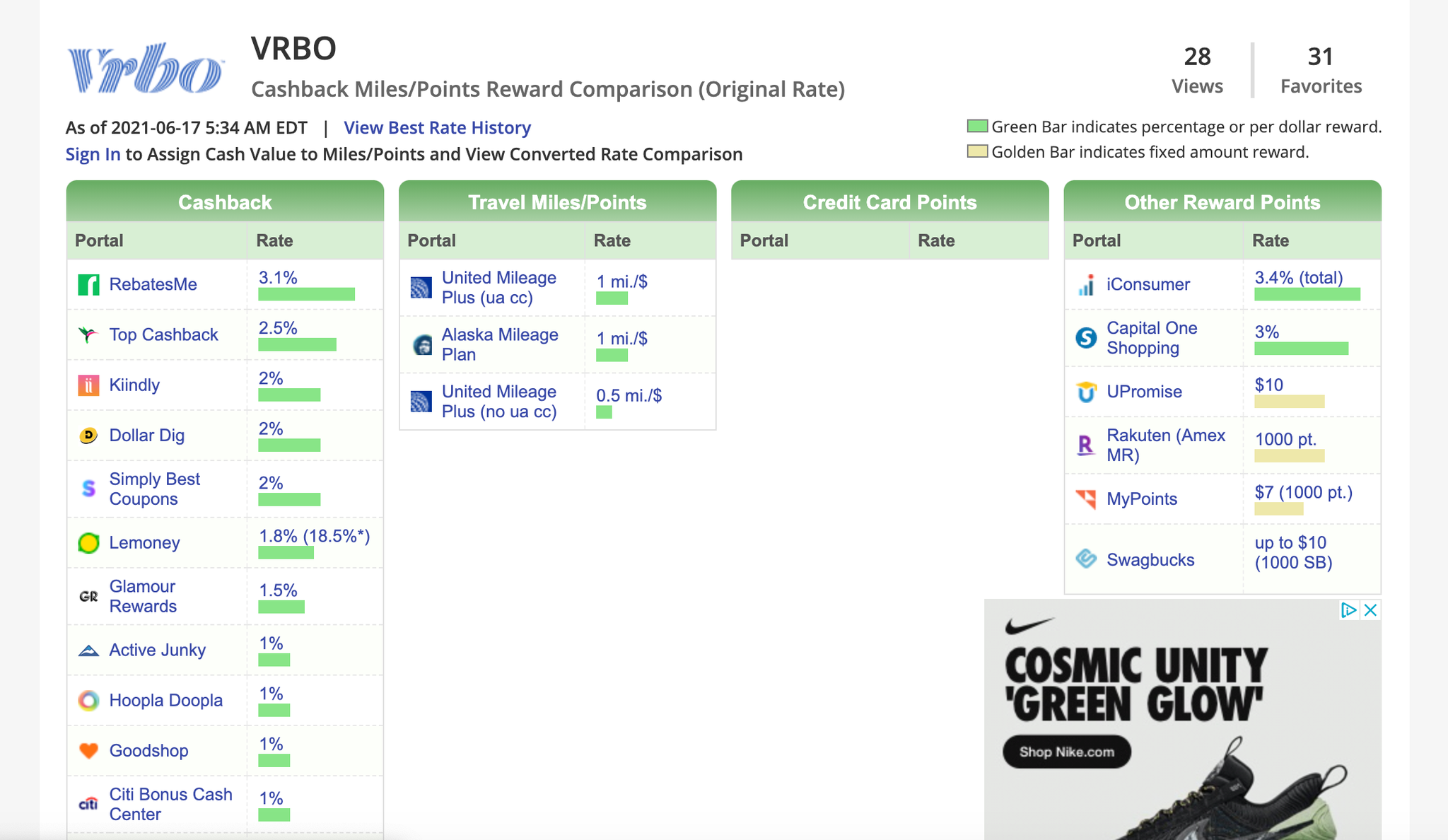Click the Other Reward Points header
This screenshot has width=1448, height=840.
1221,202
